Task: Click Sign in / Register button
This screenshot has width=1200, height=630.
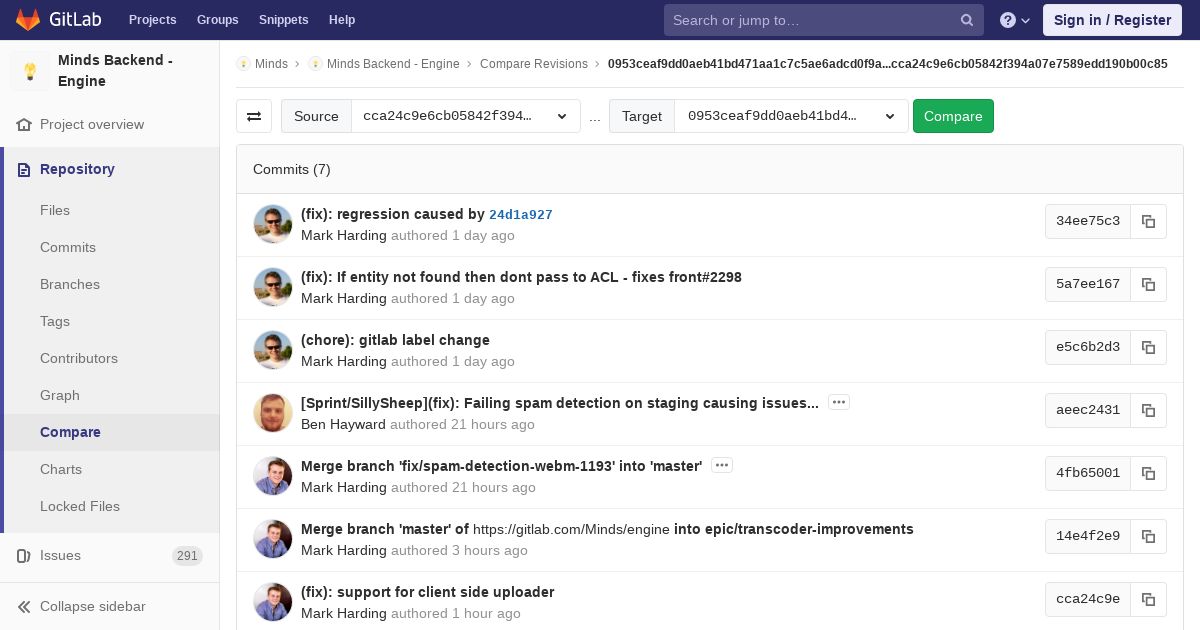Action: coord(1112,20)
